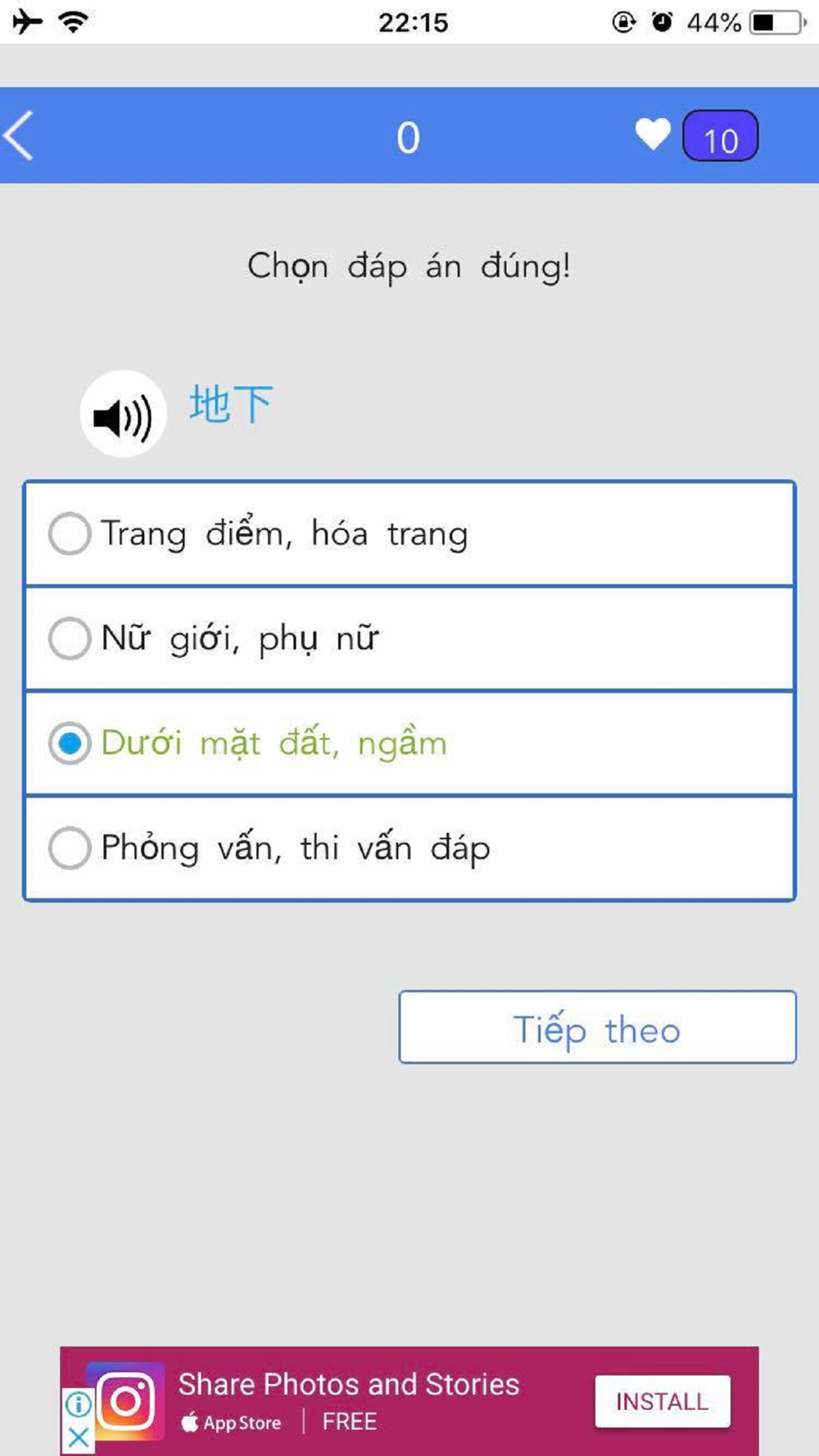Screen dimensions: 819x1456
Task: Tap the App Store label in ad
Action: (232, 1422)
